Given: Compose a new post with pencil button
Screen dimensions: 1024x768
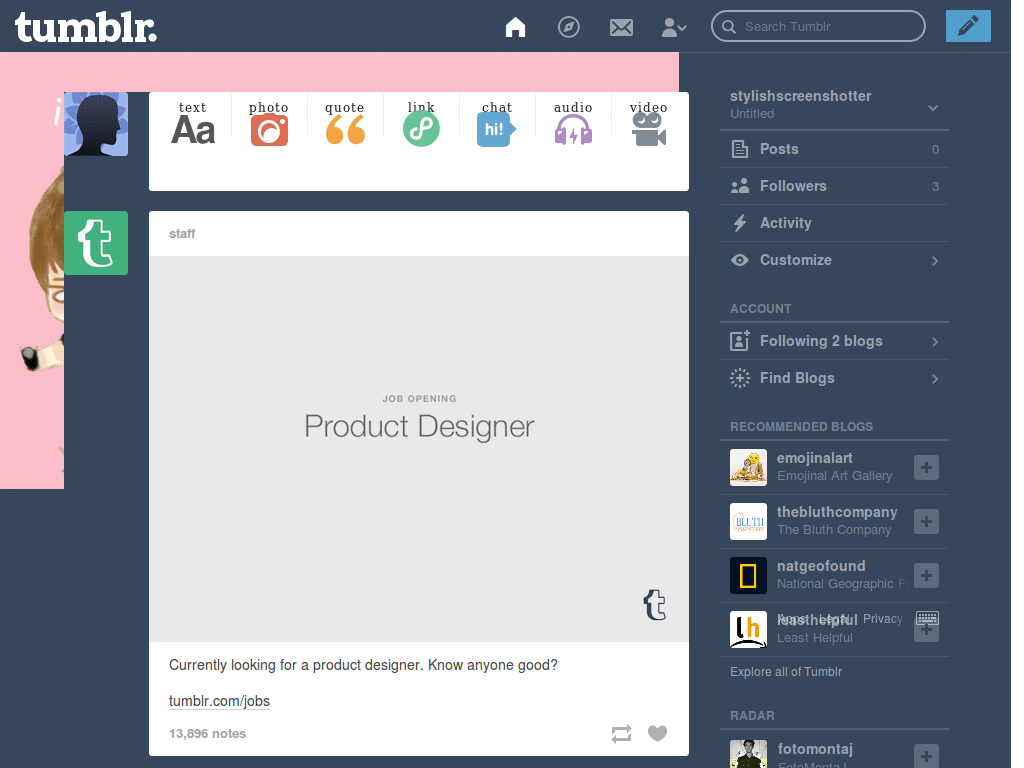Looking at the screenshot, I should pos(968,26).
